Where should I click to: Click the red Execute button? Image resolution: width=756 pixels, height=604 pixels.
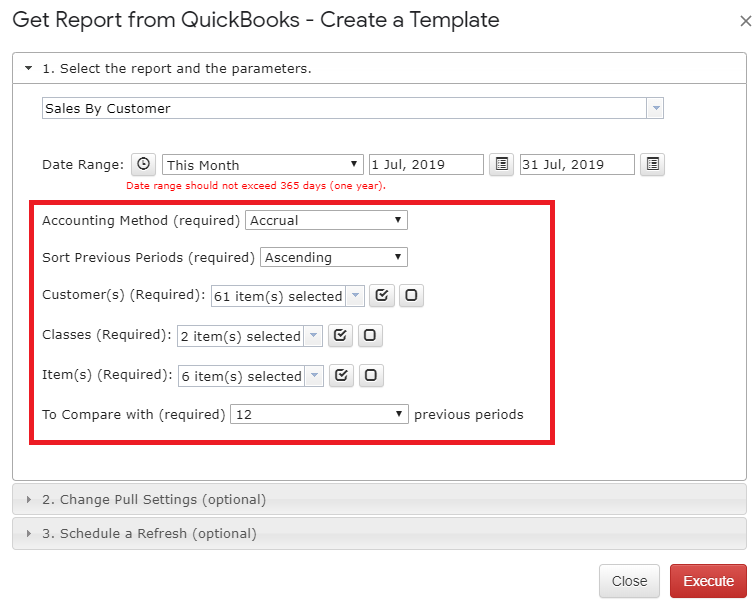708,581
